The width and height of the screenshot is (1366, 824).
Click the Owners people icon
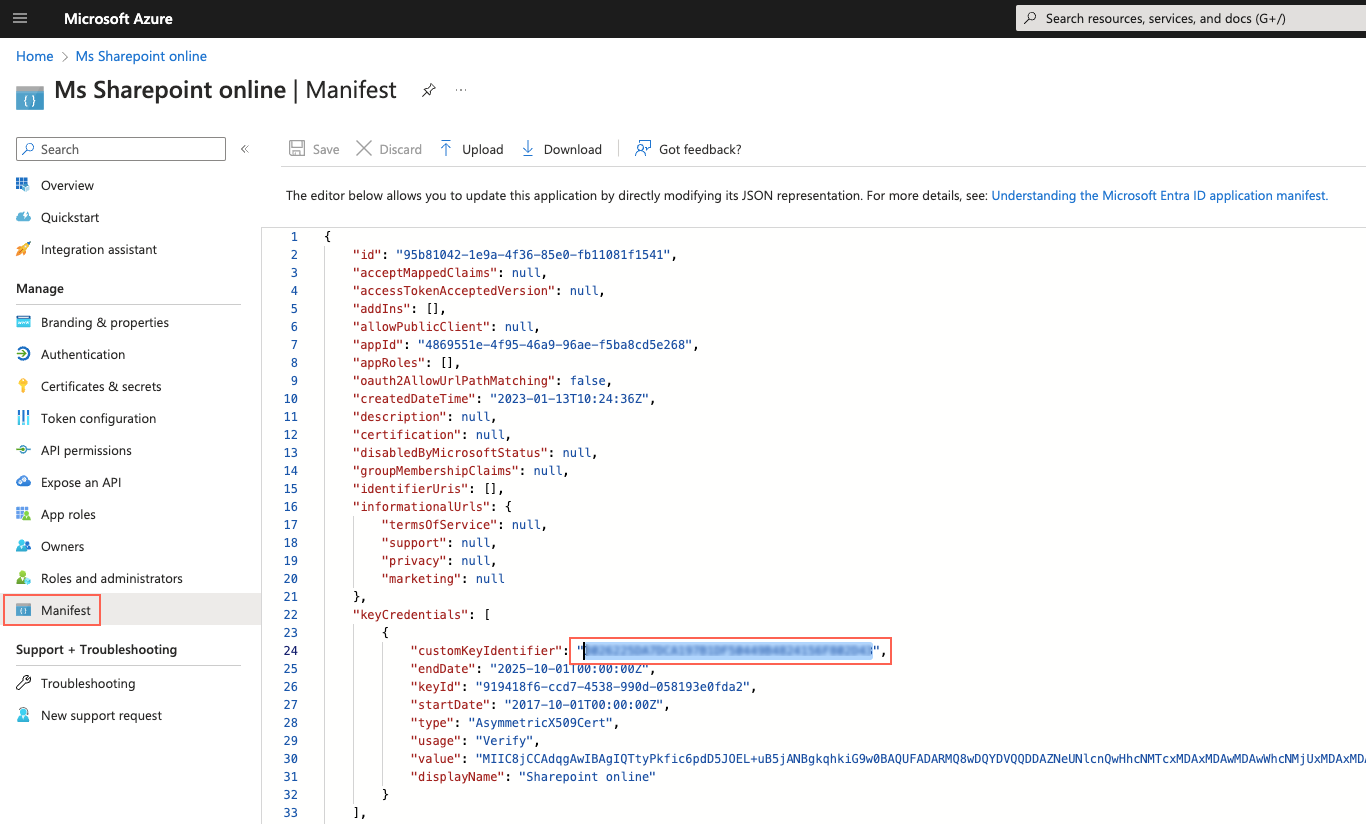(x=23, y=546)
